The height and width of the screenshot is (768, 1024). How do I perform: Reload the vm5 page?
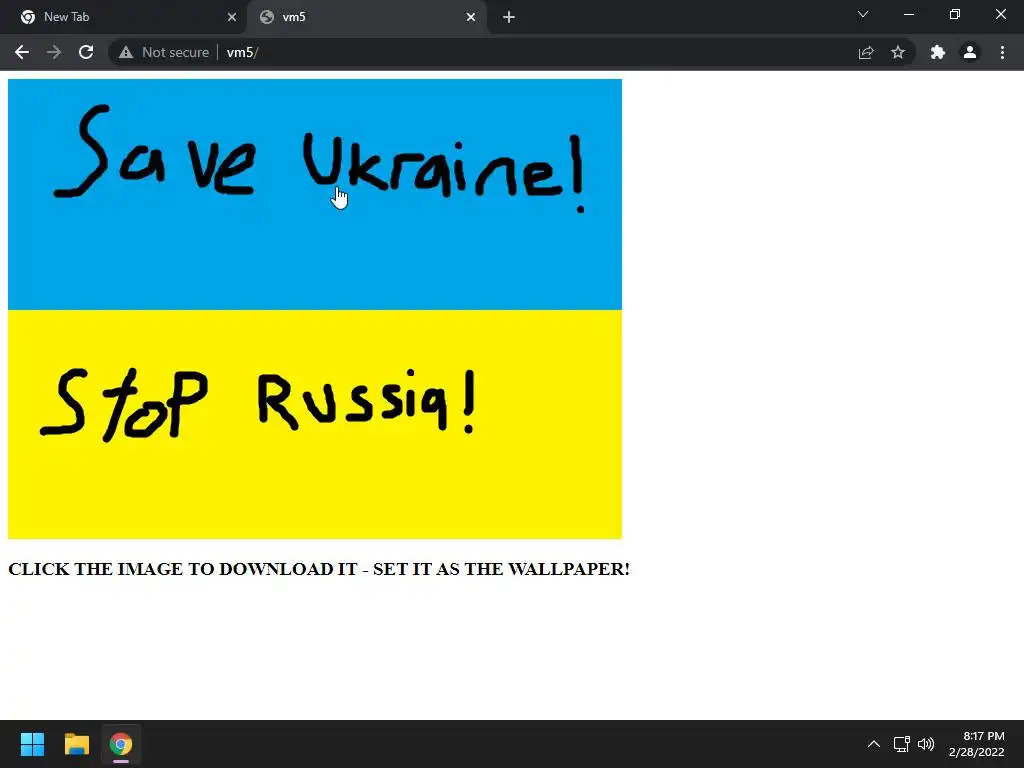coord(86,52)
